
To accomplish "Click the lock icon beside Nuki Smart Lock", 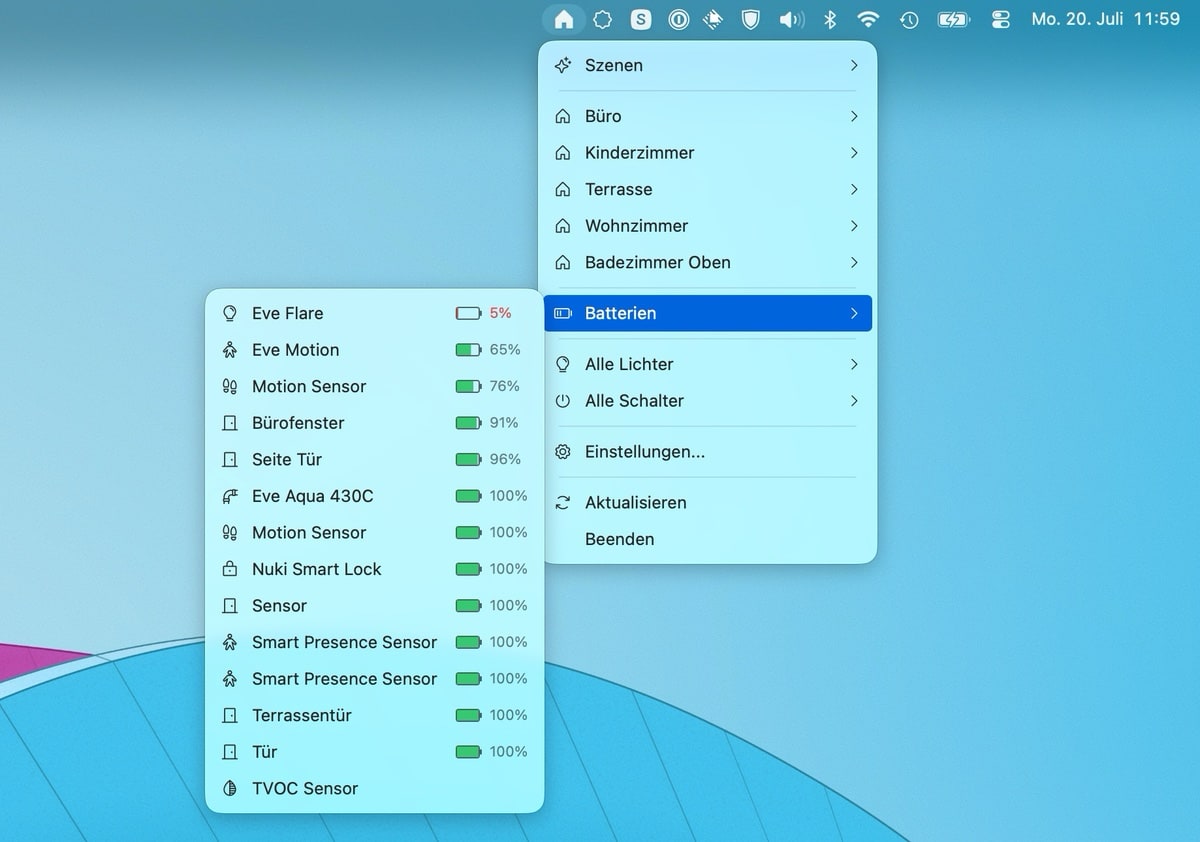I will coord(230,569).
